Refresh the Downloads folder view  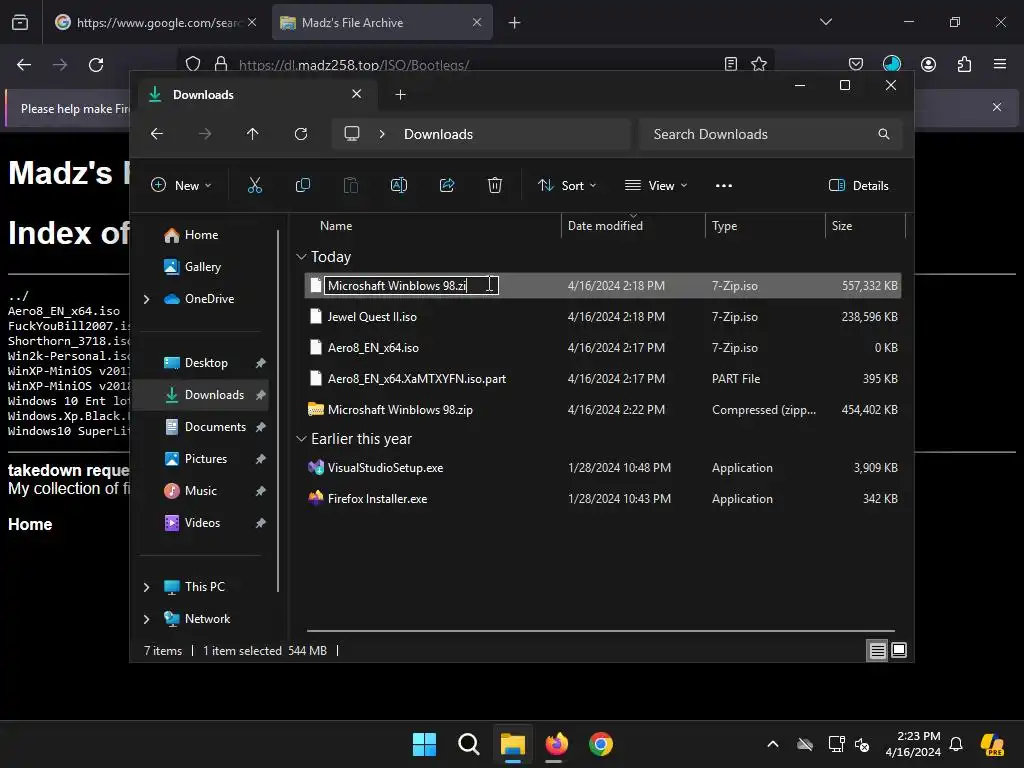(x=301, y=134)
